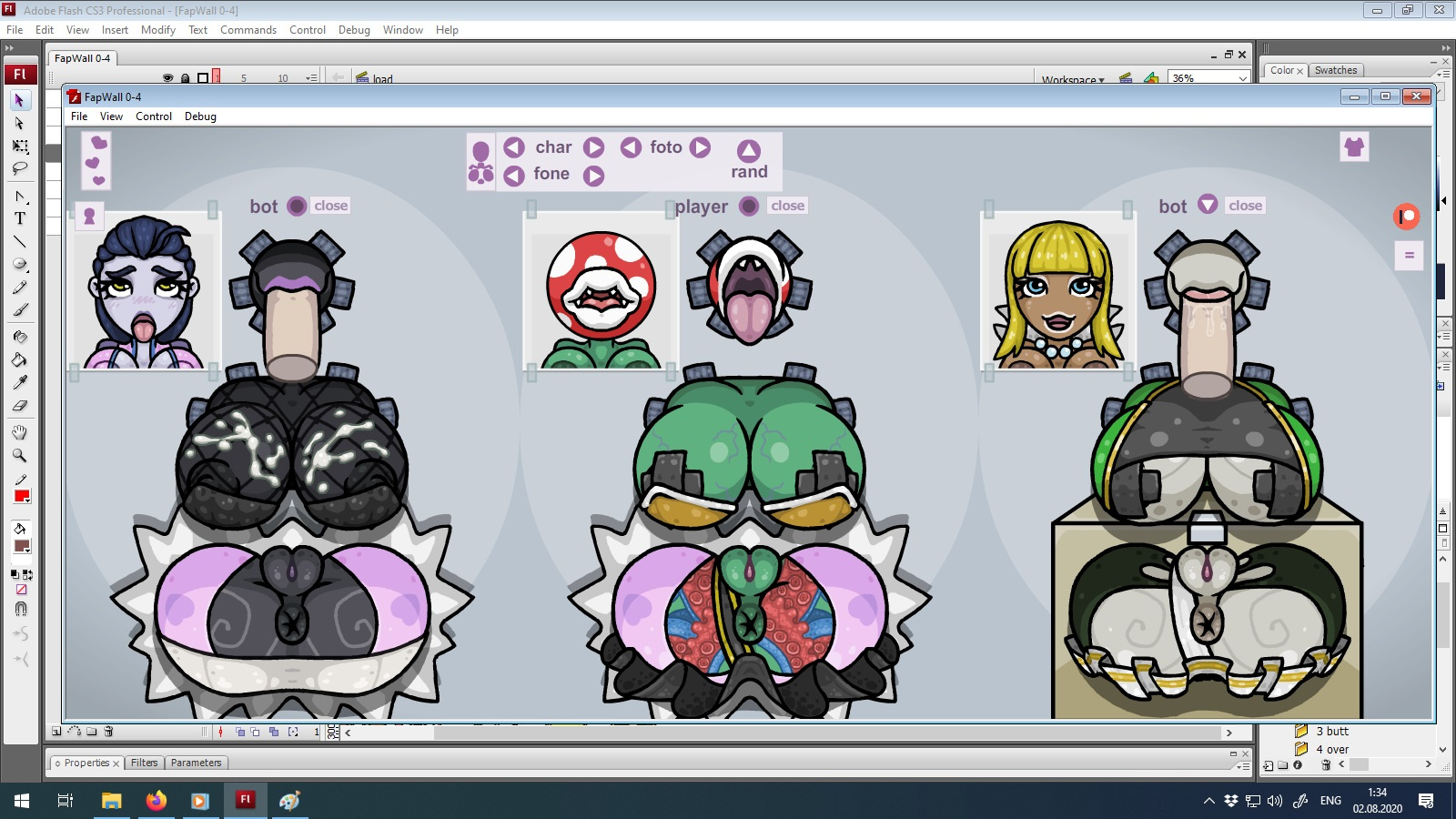Switch to the Parameters tab

(x=196, y=763)
